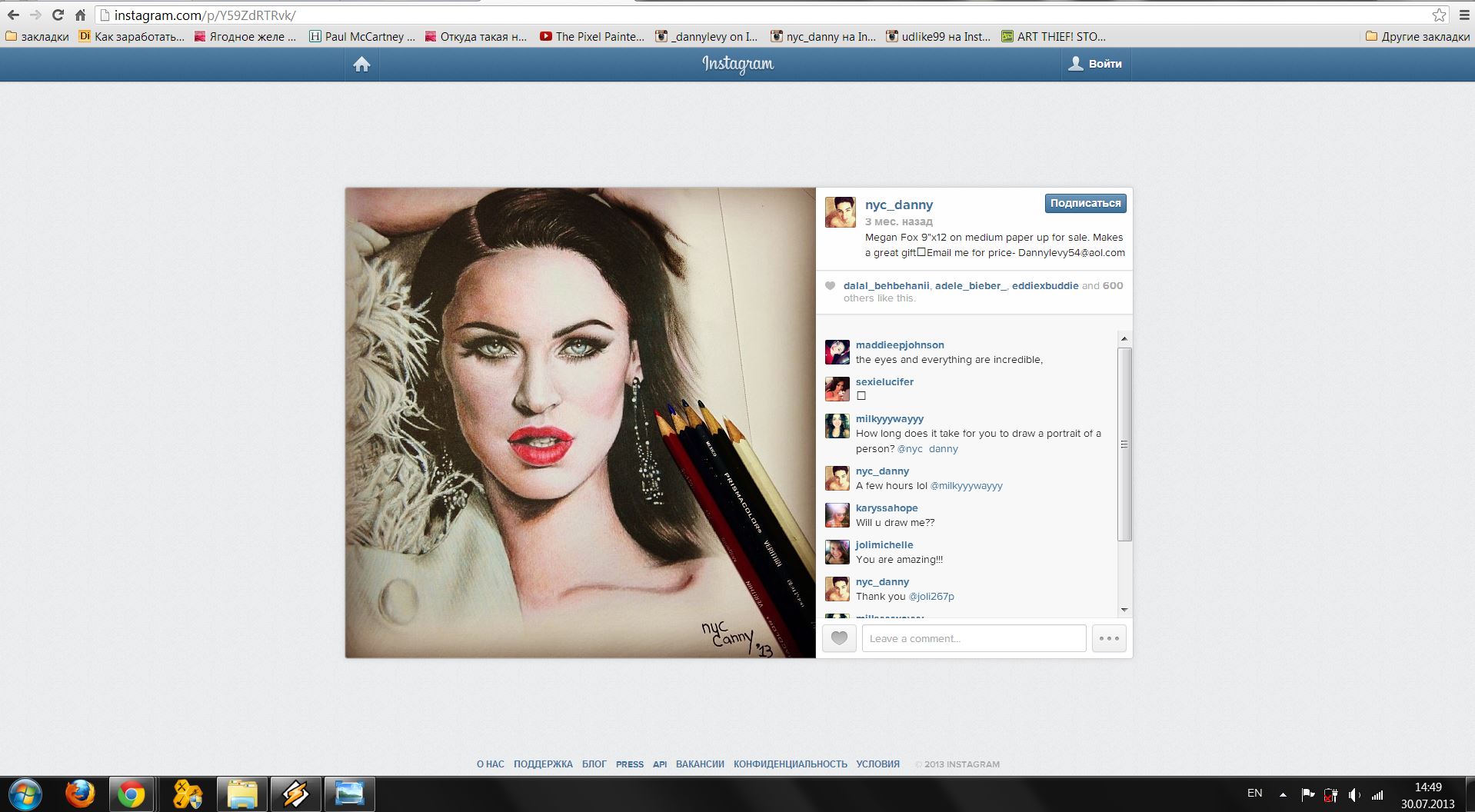Open КОНФИДЕНЦИАЛЬНОСТЬ footer link
The height and width of the screenshot is (812, 1475).
(791, 764)
